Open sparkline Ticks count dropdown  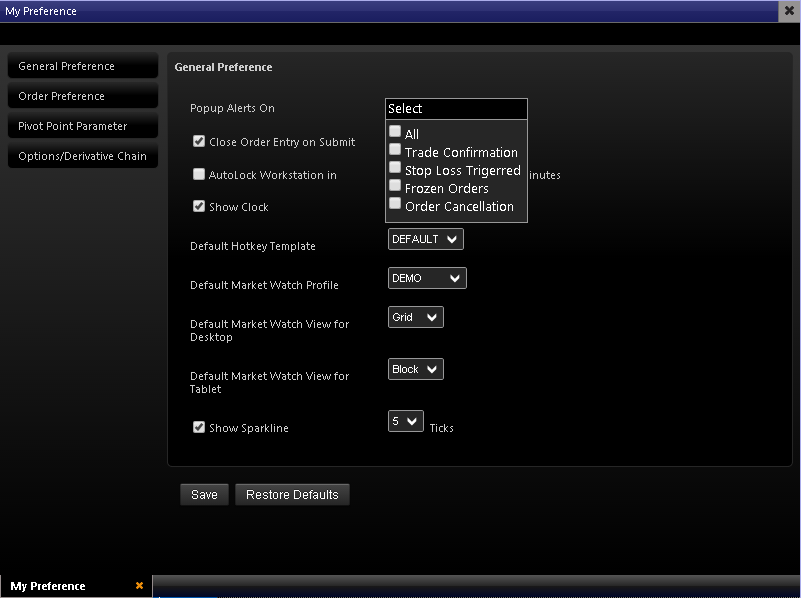tap(406, 421)
